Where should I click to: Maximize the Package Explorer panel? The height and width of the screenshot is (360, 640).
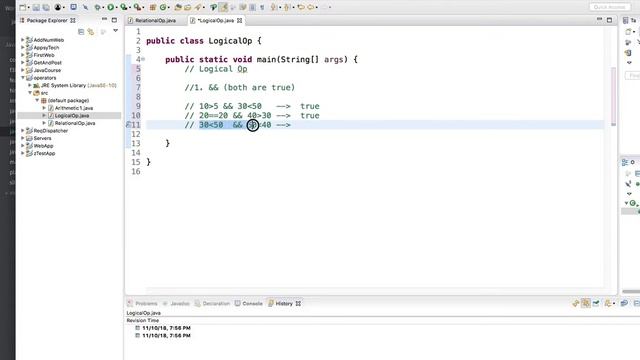[114, 20]
